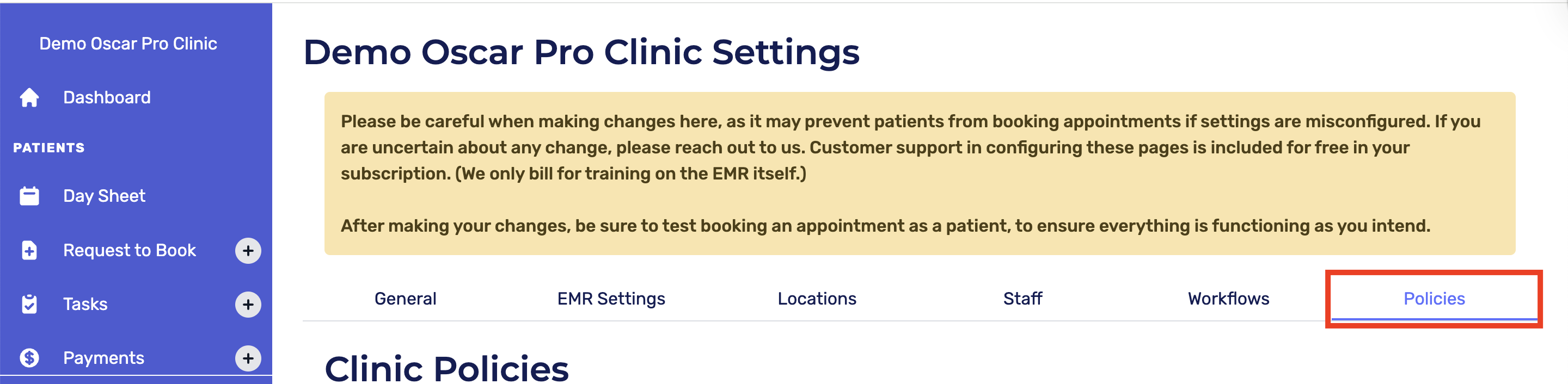Go to Tasks in sidebar
This screenshot has width=1568, height=384.
click(x=85, y=304)
